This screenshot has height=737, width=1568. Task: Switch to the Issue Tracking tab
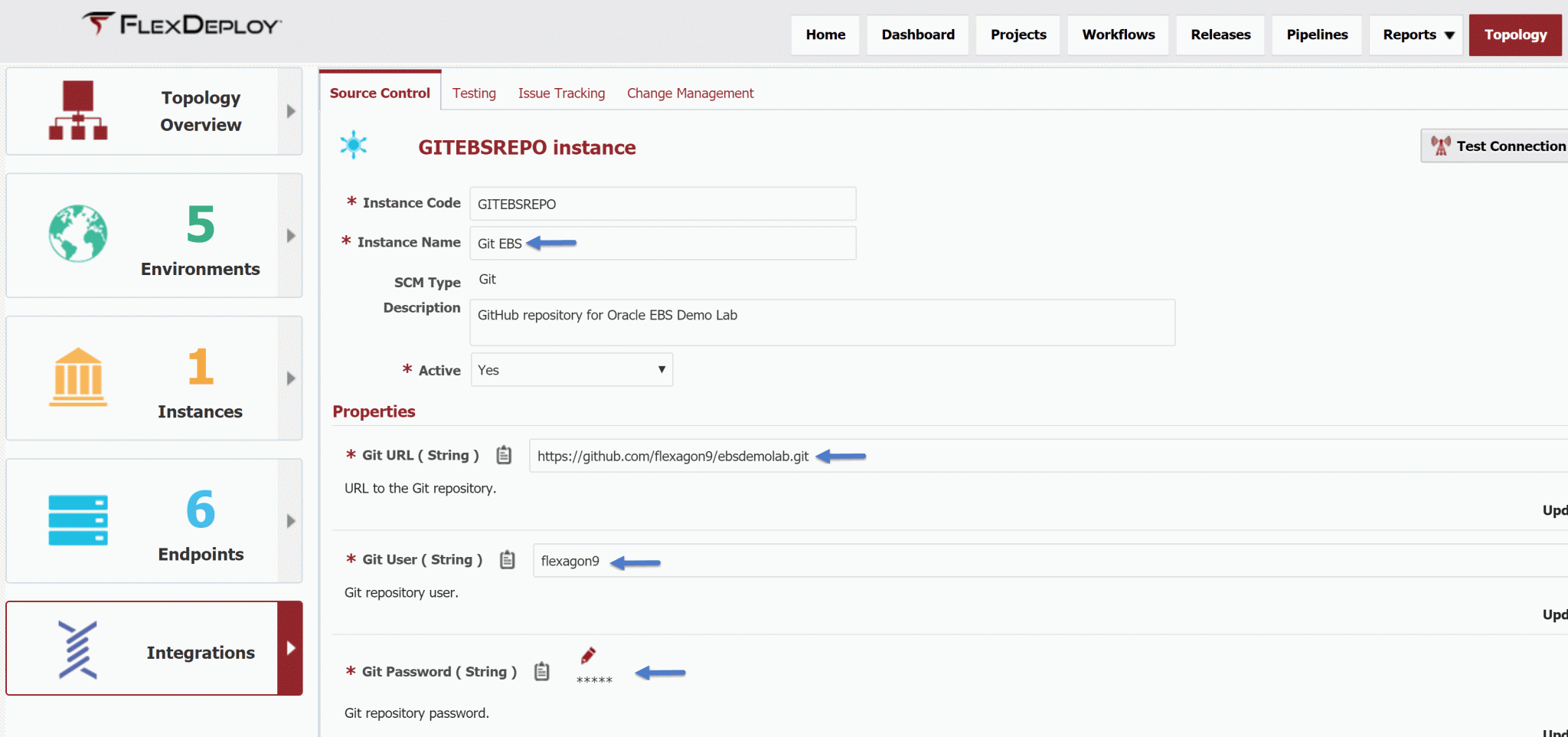point(561,93)
